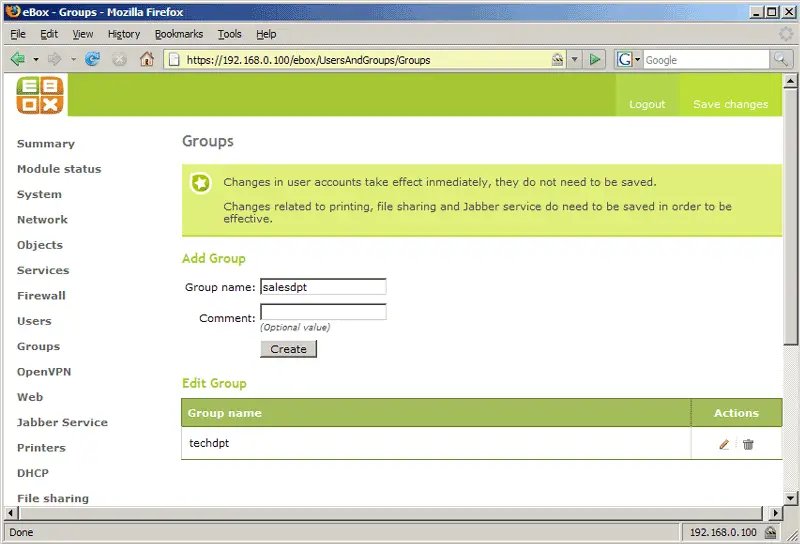Image resolution: width=800 pixels, height=544 pixels.
Task: Click 192.168.0.100 in the status bar
Action: [x=723, y=532]
